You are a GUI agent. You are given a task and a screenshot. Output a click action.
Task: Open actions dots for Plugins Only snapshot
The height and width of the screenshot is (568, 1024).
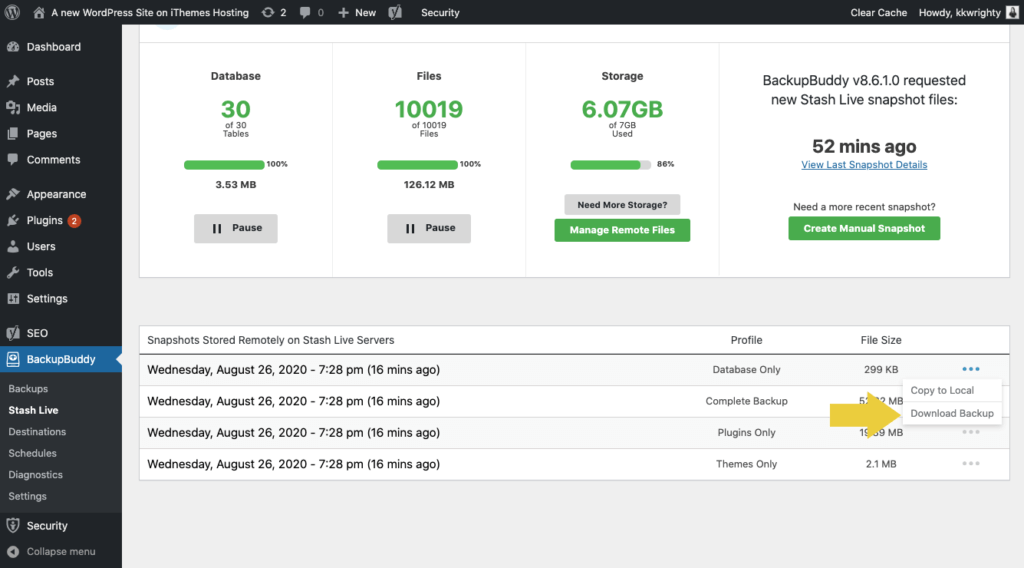(x=970, y=432)
